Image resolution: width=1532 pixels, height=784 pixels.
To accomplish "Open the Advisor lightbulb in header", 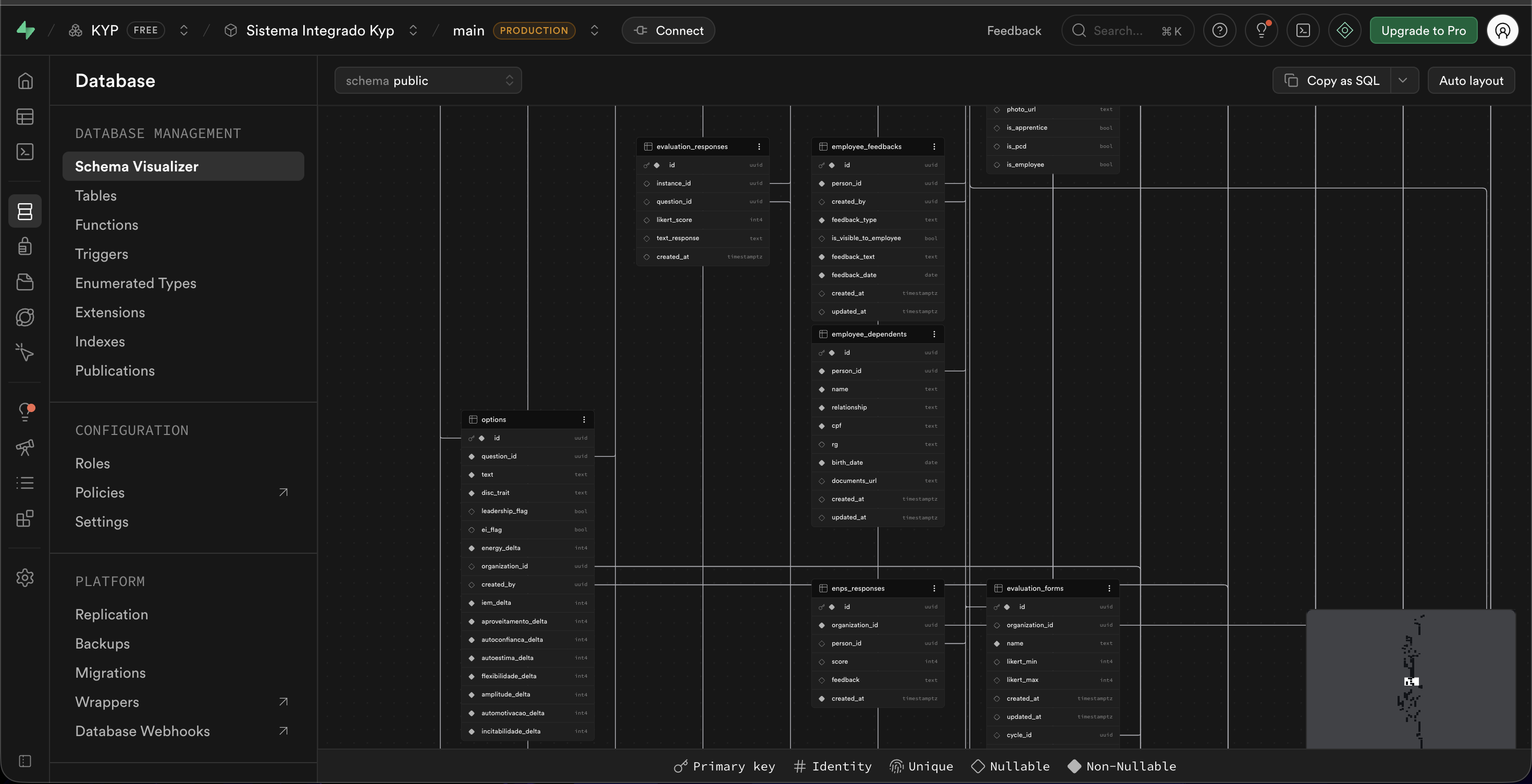I will coord(1262,30).
